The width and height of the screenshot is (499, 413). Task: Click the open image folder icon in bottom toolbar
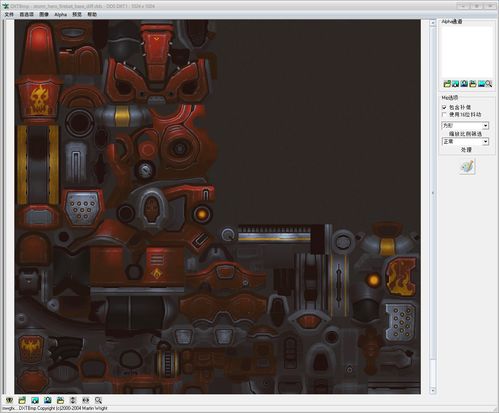coord(22,400)
